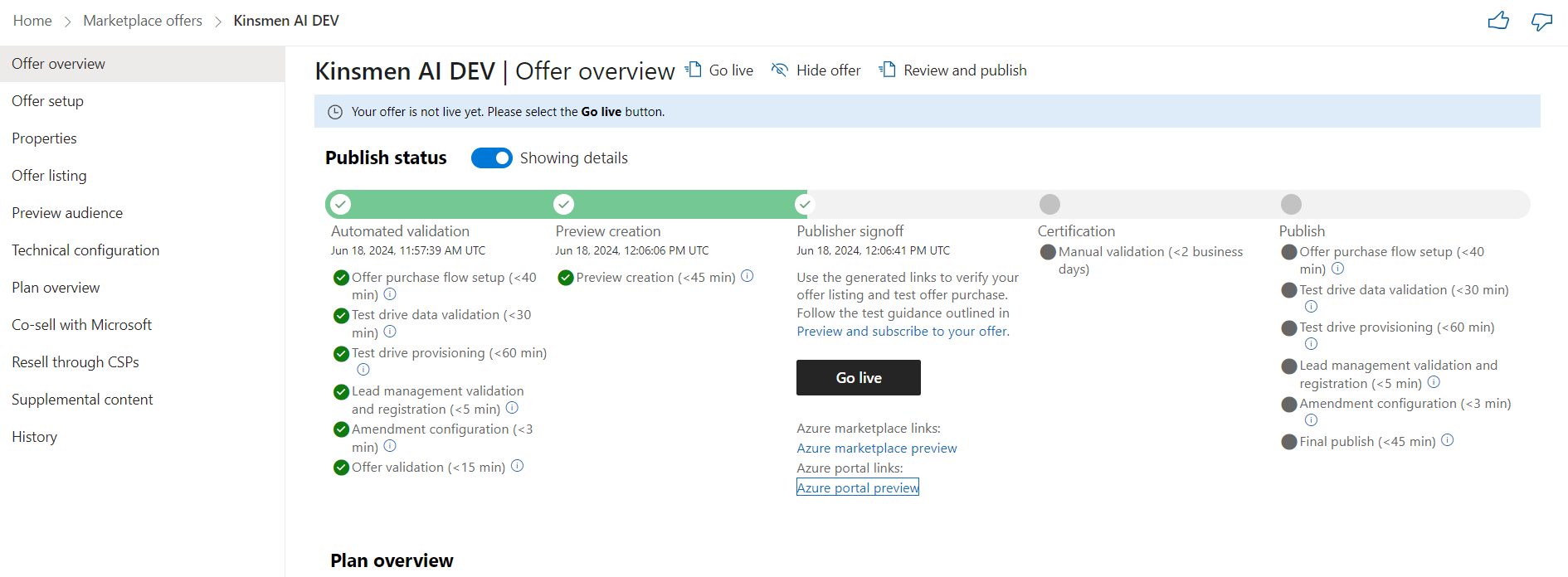The width and height of the screenshot is (1568, 577).
Task: Click info icon for Automated Lead management validation
Action: (512, 408)
